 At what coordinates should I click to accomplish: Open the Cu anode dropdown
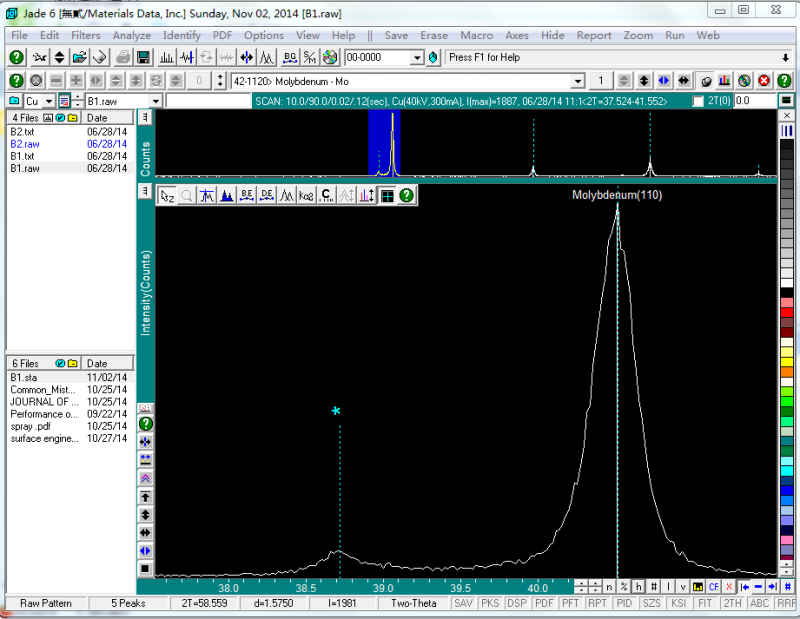[x=47, y=101]
